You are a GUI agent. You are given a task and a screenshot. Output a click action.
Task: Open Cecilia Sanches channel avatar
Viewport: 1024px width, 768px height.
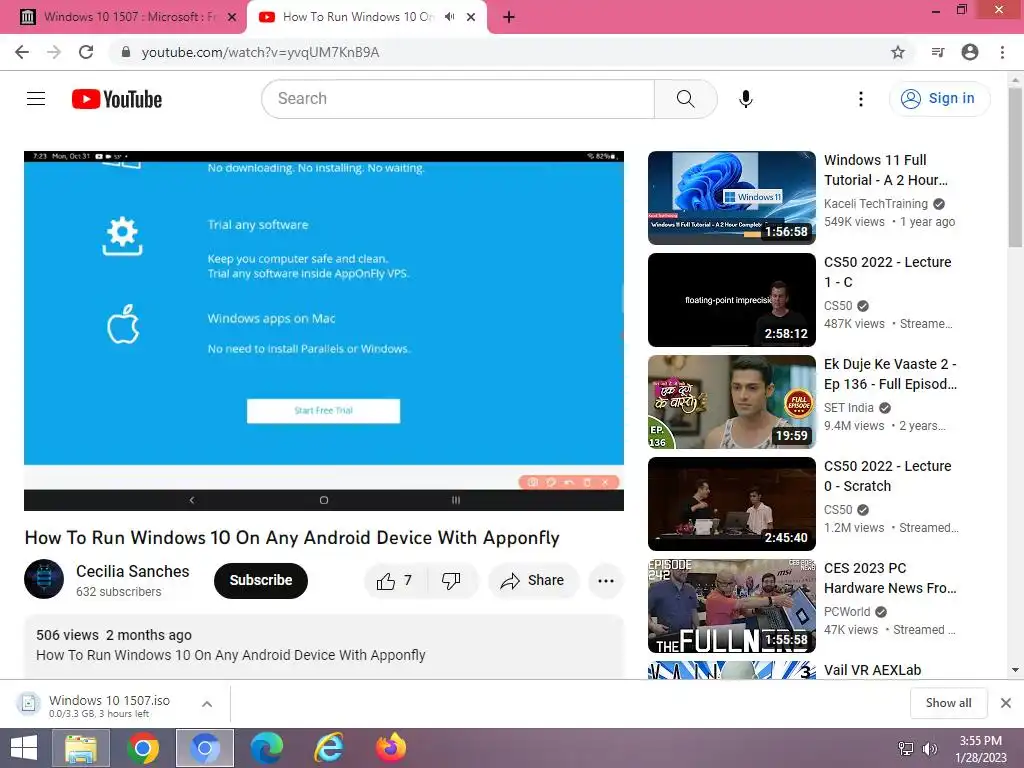pyautogui.click(x=44, y=579)
